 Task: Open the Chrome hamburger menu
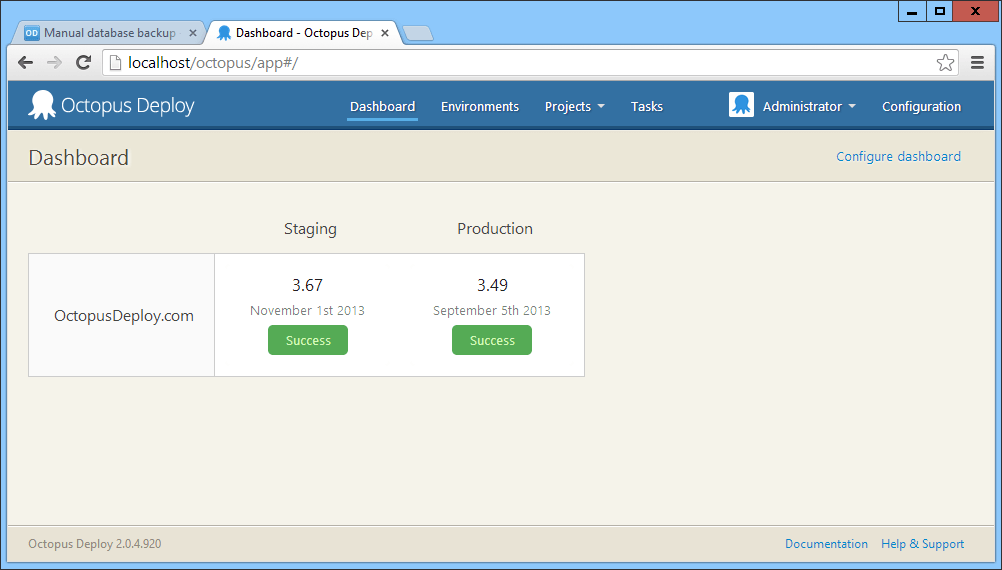tap(977, 63)
